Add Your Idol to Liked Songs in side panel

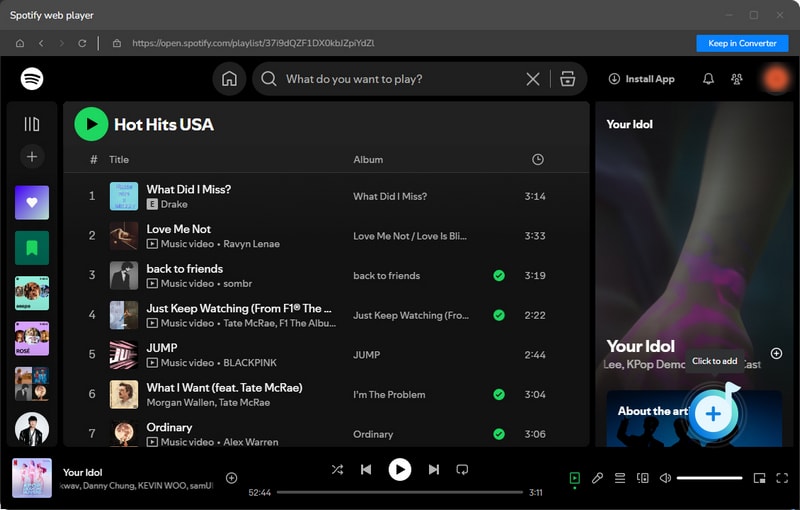click(776, 353)
